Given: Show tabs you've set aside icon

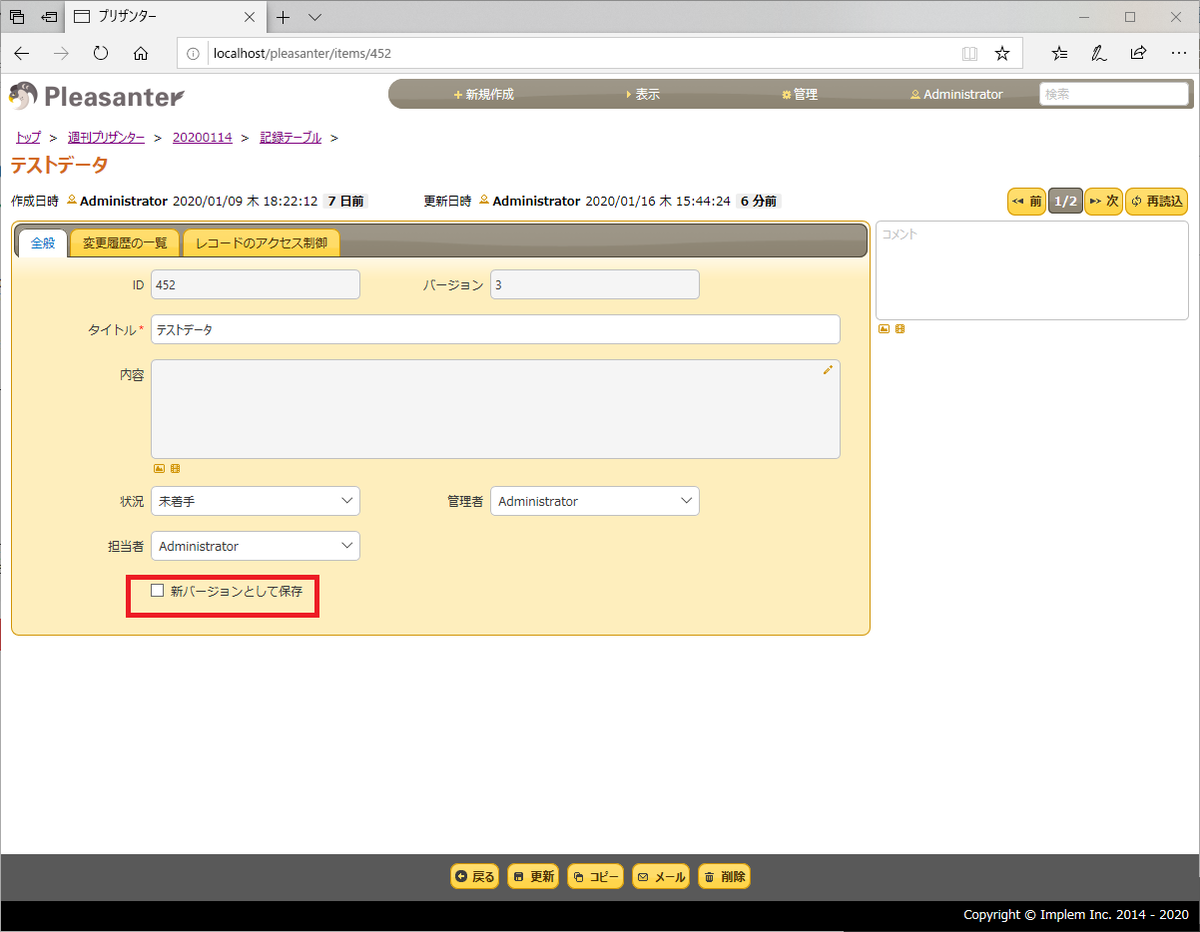Looking at the screenshot, I should coord(17,17).
